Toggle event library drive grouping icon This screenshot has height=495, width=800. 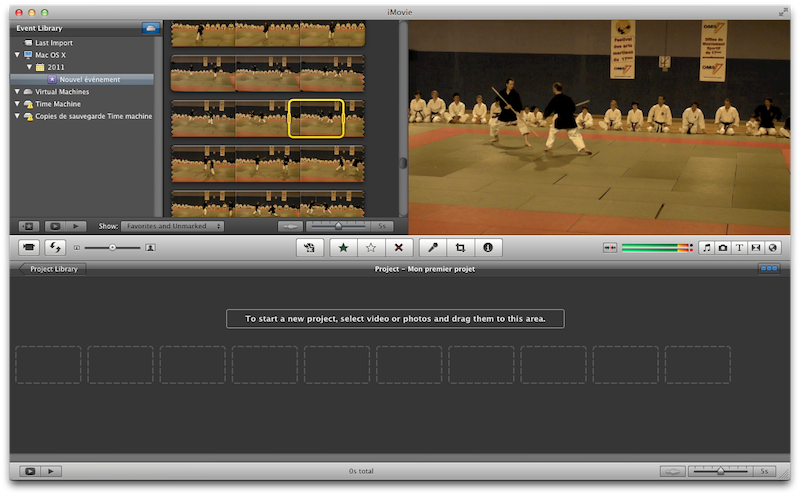pyautogui.click(x=151, y=28)
